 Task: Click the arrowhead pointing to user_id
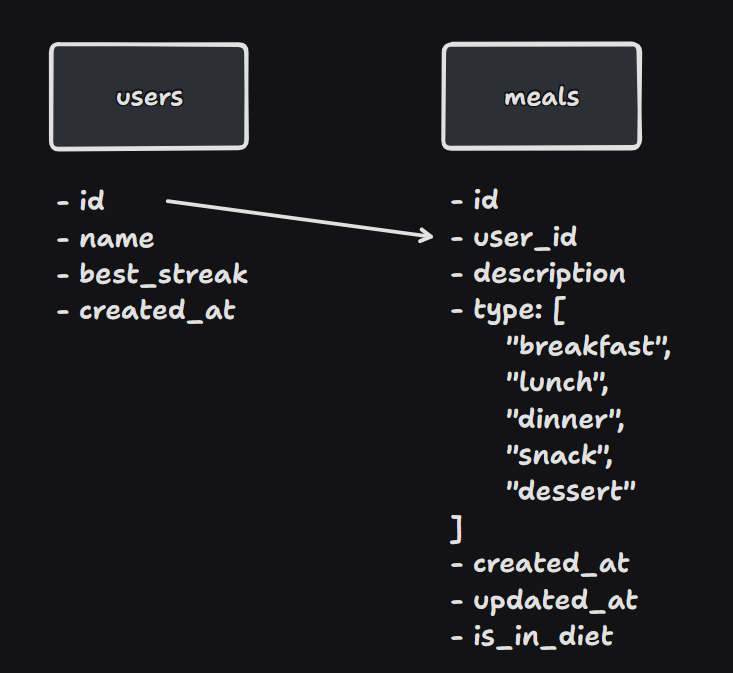[x=426, y=235]
